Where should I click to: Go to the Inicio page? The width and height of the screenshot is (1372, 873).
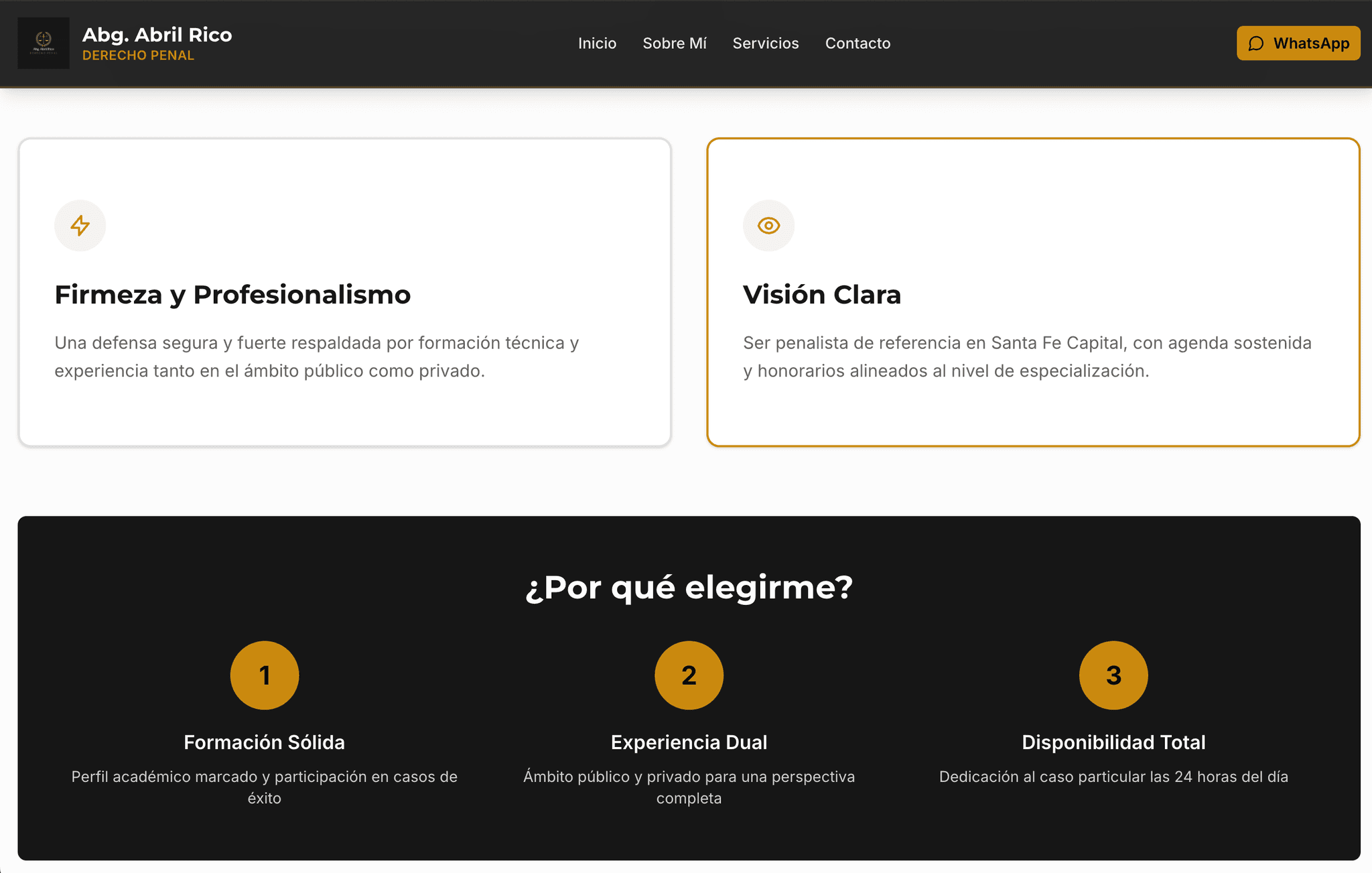(x=597, y=44)
